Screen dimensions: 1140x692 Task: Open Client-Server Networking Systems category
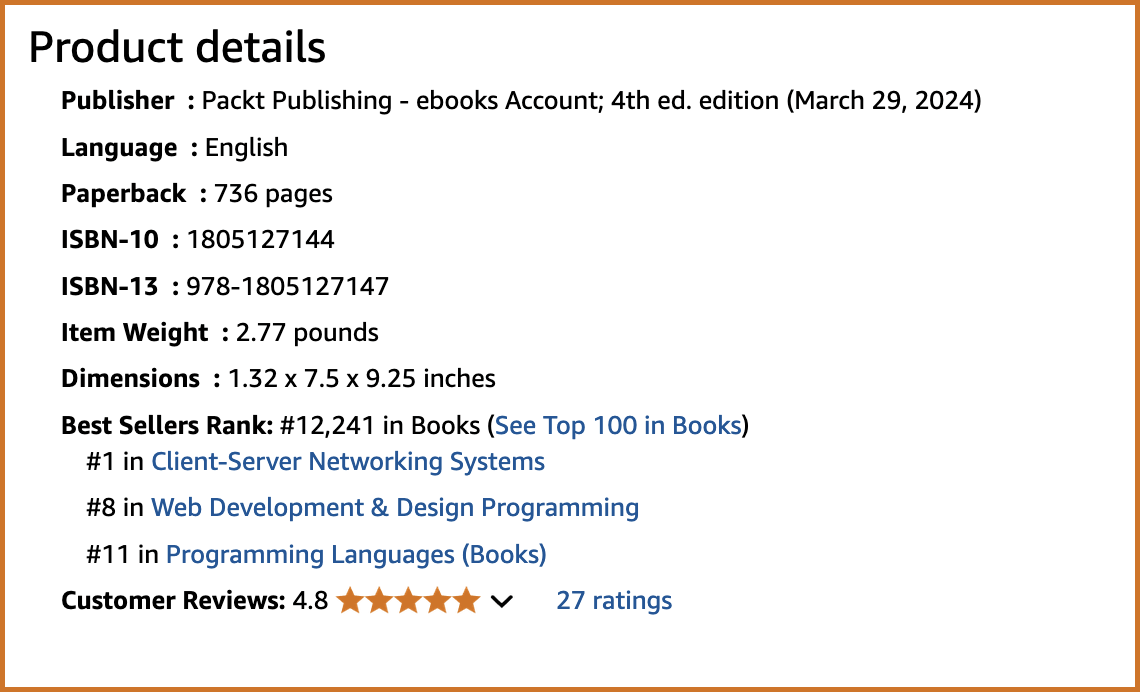(x=348, y=462)
